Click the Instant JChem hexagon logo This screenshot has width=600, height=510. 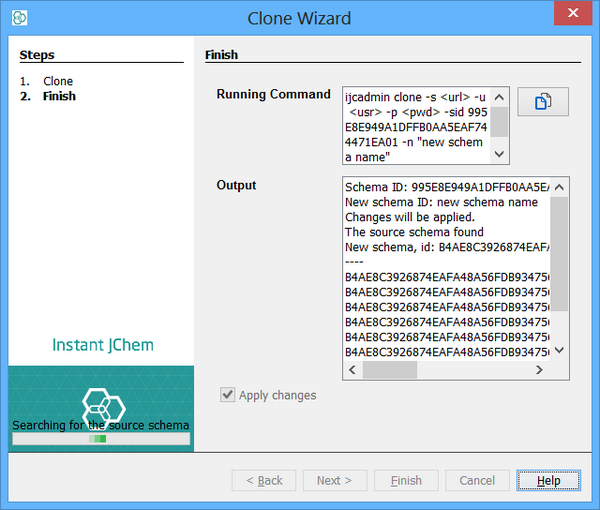click(x=103, y=404)
